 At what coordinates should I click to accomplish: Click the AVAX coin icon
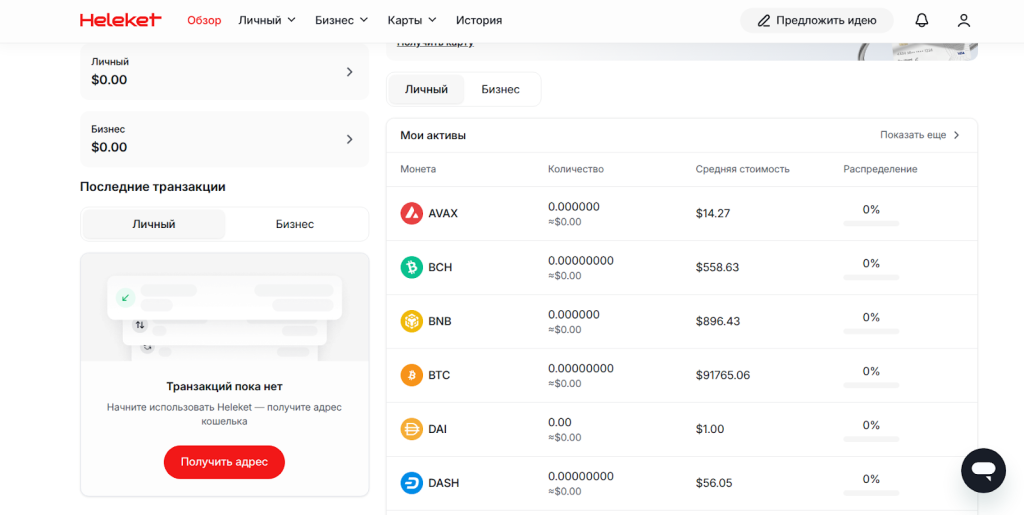[411, 213]
